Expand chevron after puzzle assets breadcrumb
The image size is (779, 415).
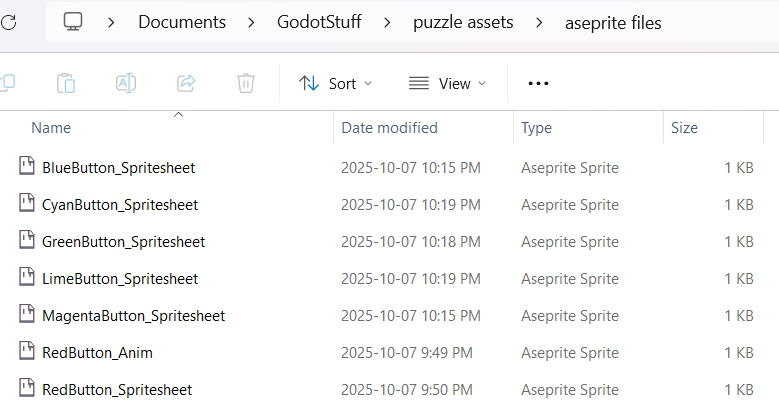click(x=540, y=22)
